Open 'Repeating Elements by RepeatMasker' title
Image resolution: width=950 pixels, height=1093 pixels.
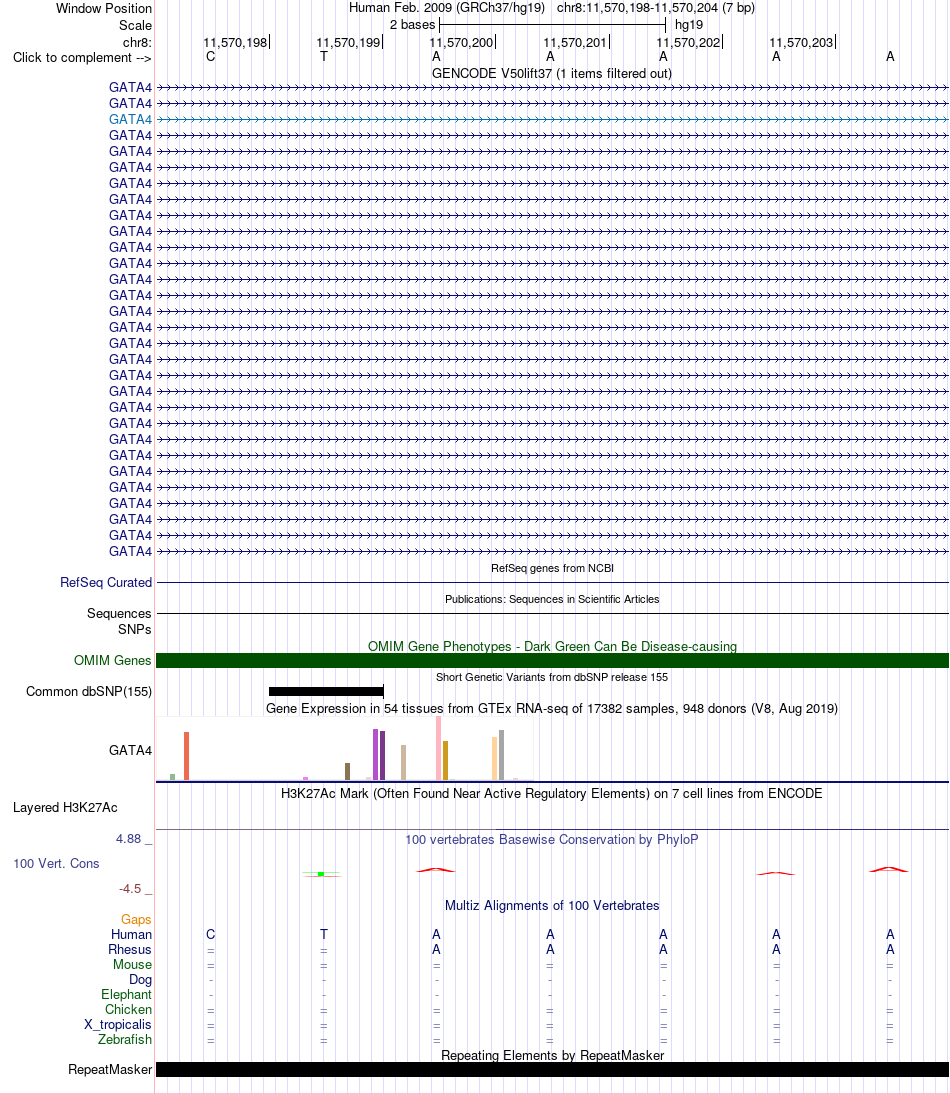click(x=552, y=1055)
